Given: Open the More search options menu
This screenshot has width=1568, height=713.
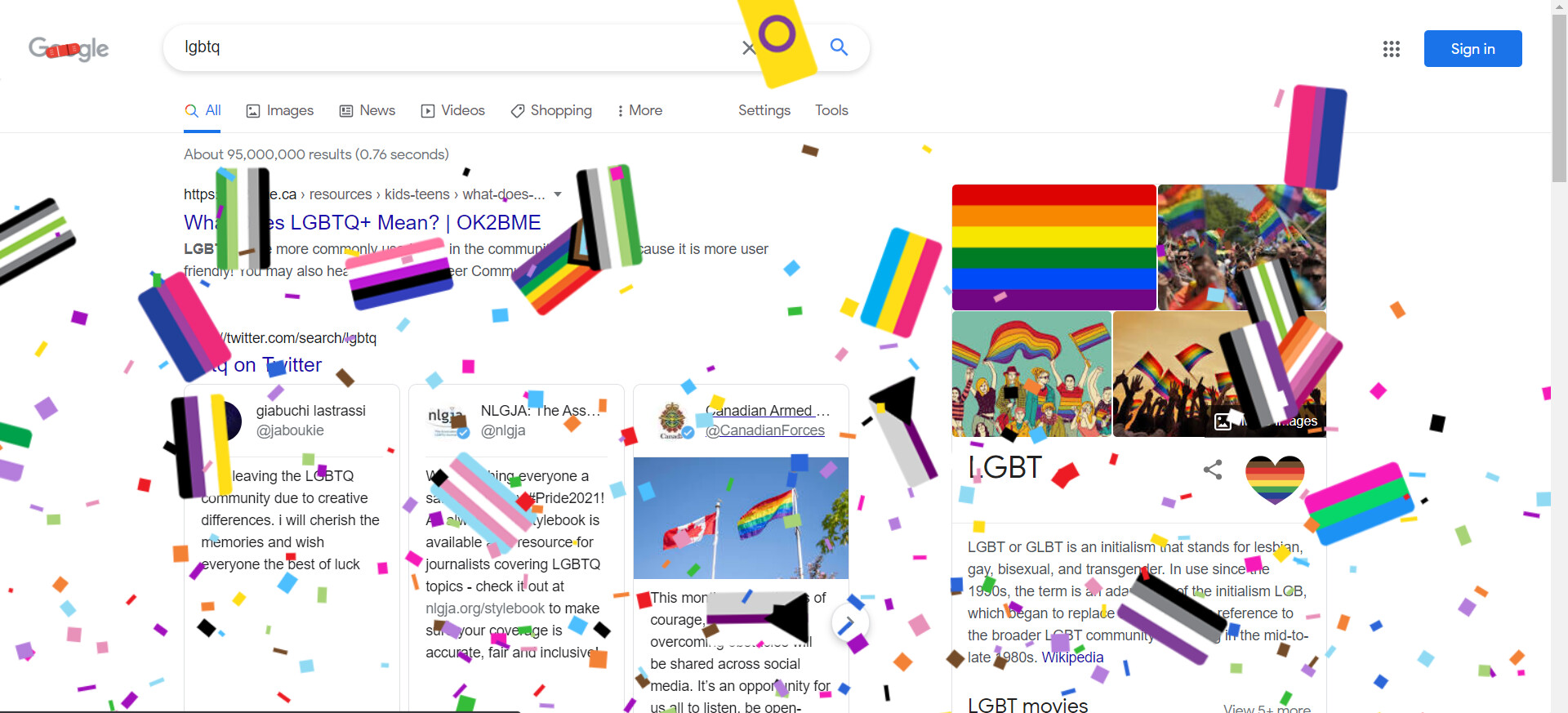Looking at the screenshot, I should pos(639,110).
